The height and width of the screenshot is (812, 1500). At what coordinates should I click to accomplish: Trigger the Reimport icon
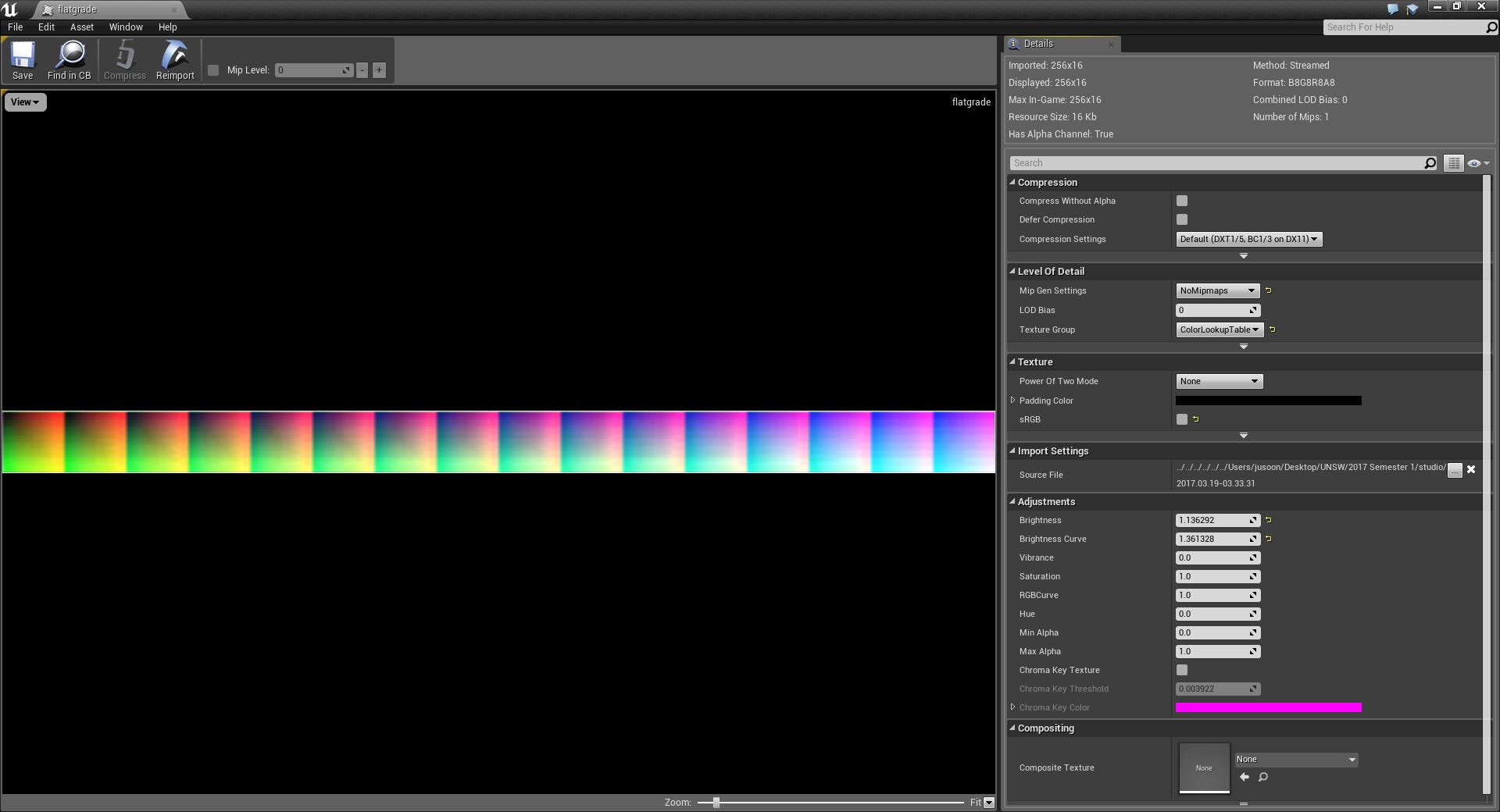pos(174,60)
